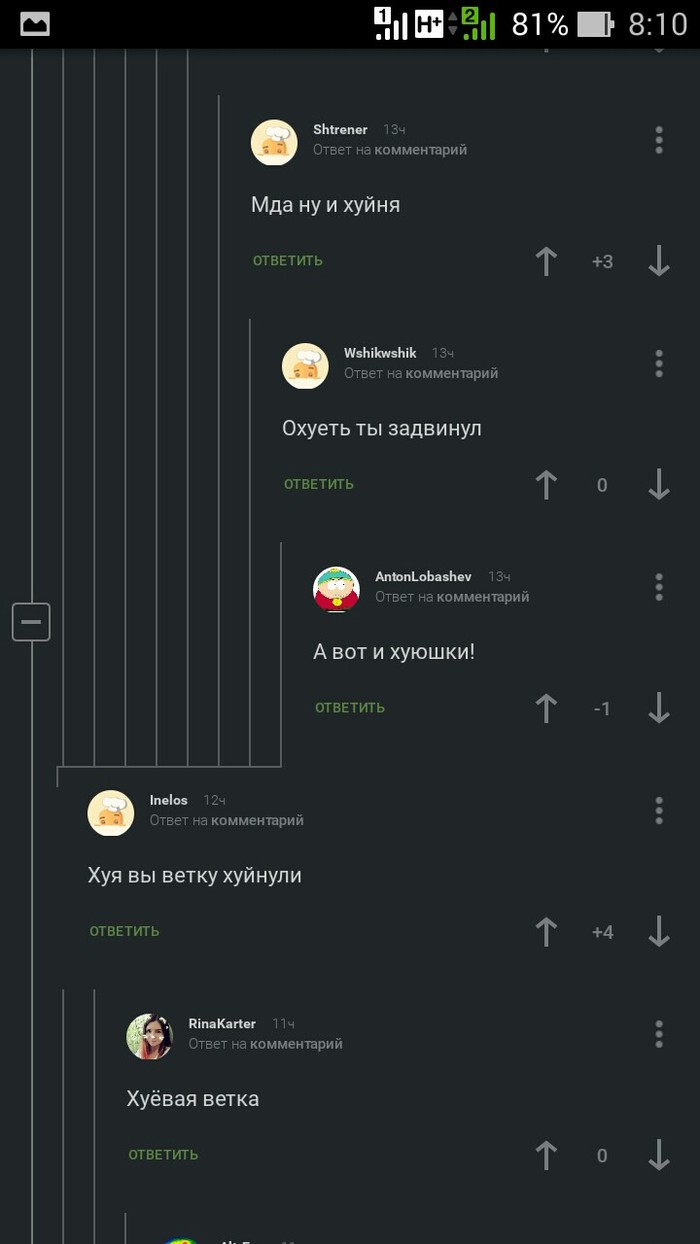Reply to Shtrener's comment via ОТВЕТИТЬ

(x=288, y=261)
